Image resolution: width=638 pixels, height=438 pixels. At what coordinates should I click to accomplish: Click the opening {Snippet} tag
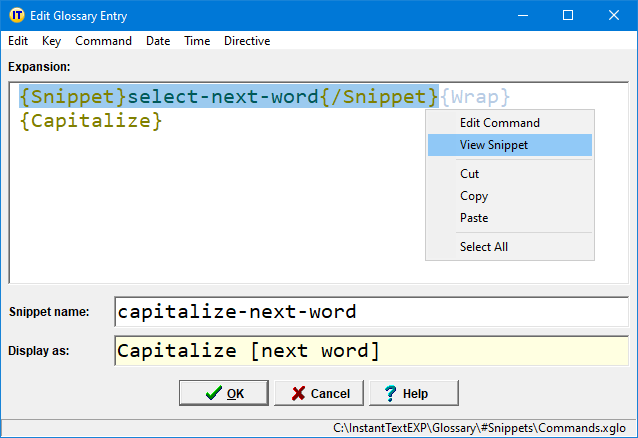coord(73,97)
